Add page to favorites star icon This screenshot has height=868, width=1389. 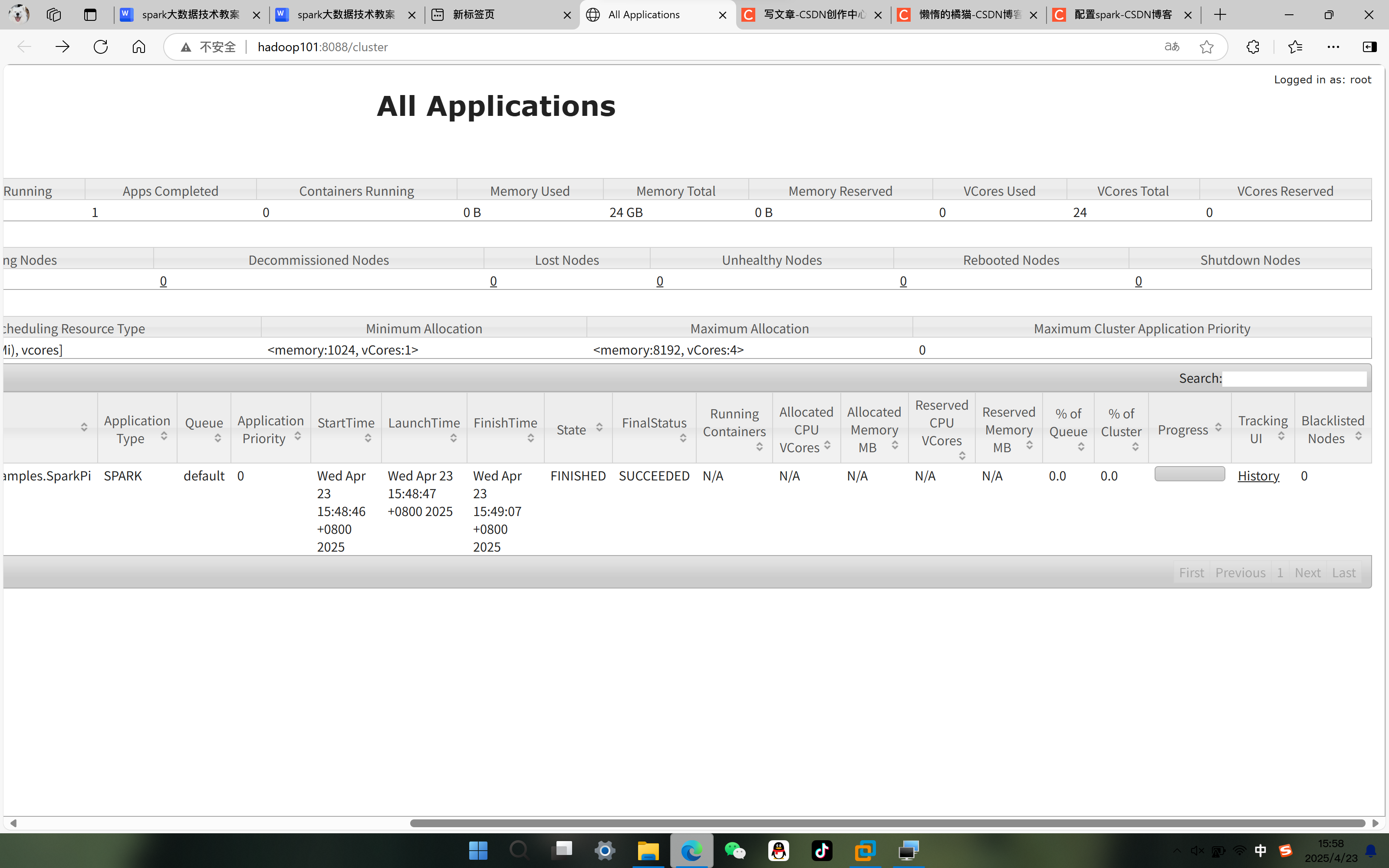1207,47
